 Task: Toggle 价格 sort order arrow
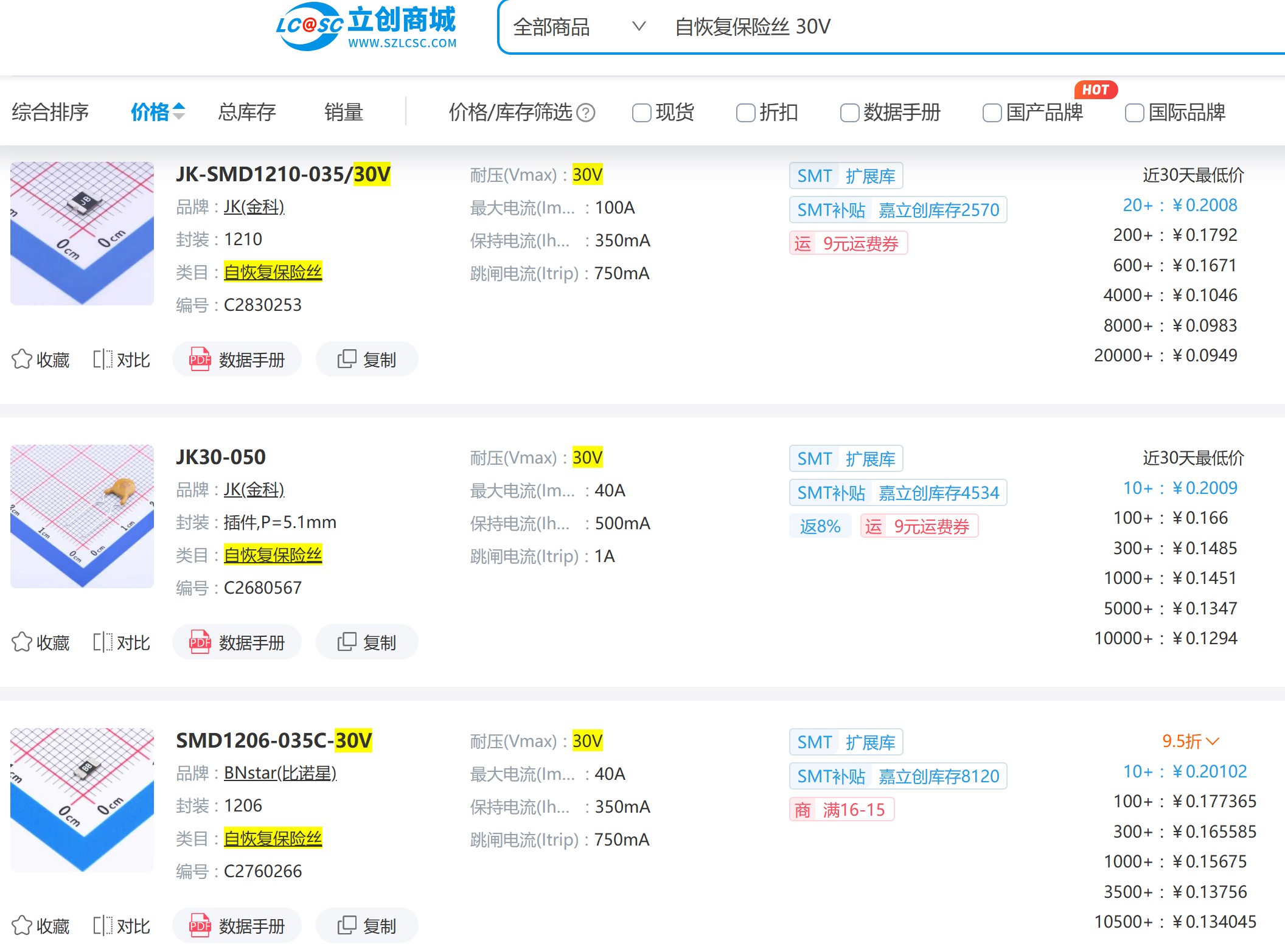[179, 111]
